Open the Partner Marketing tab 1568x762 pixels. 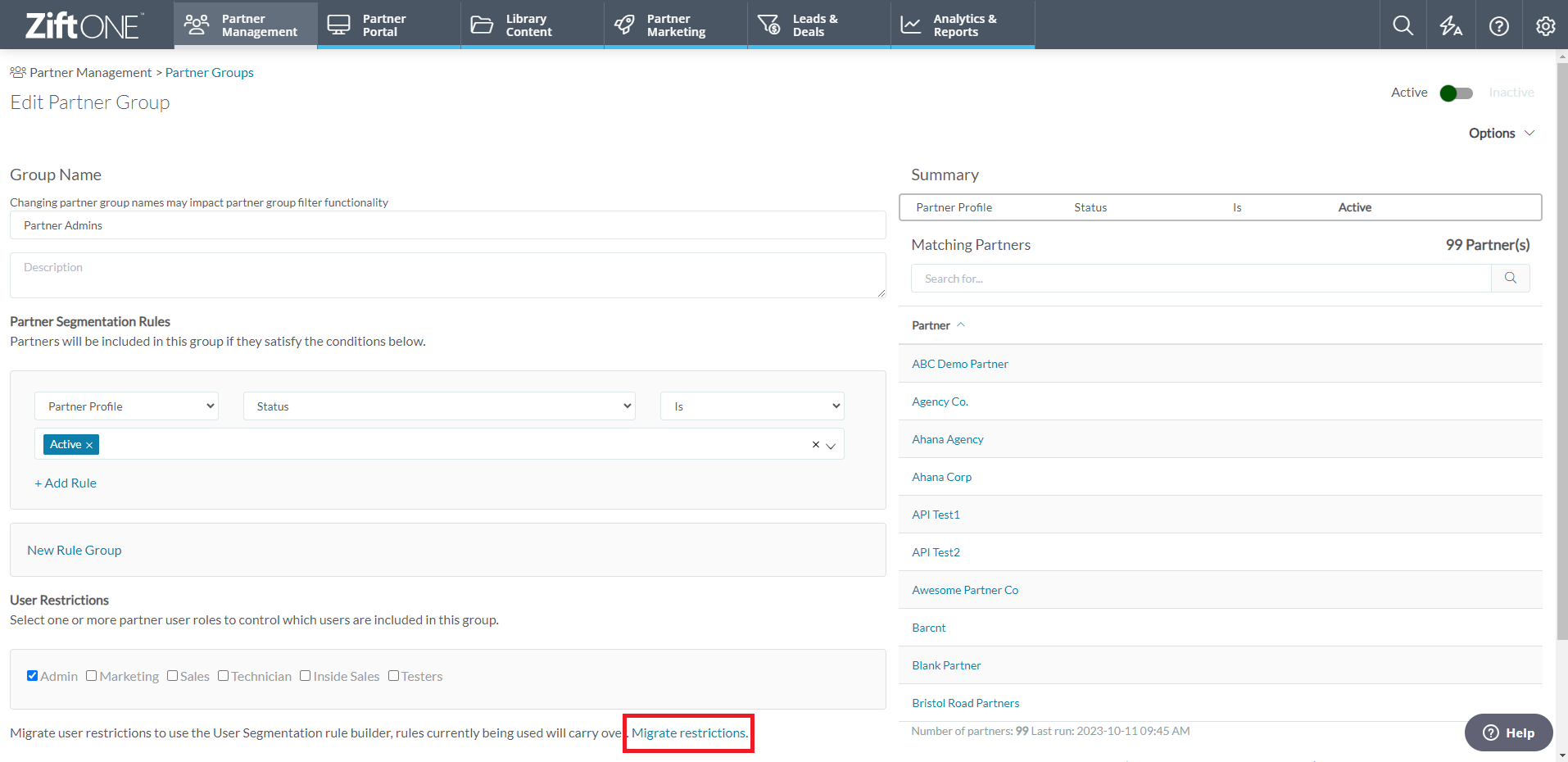point(675,25)
